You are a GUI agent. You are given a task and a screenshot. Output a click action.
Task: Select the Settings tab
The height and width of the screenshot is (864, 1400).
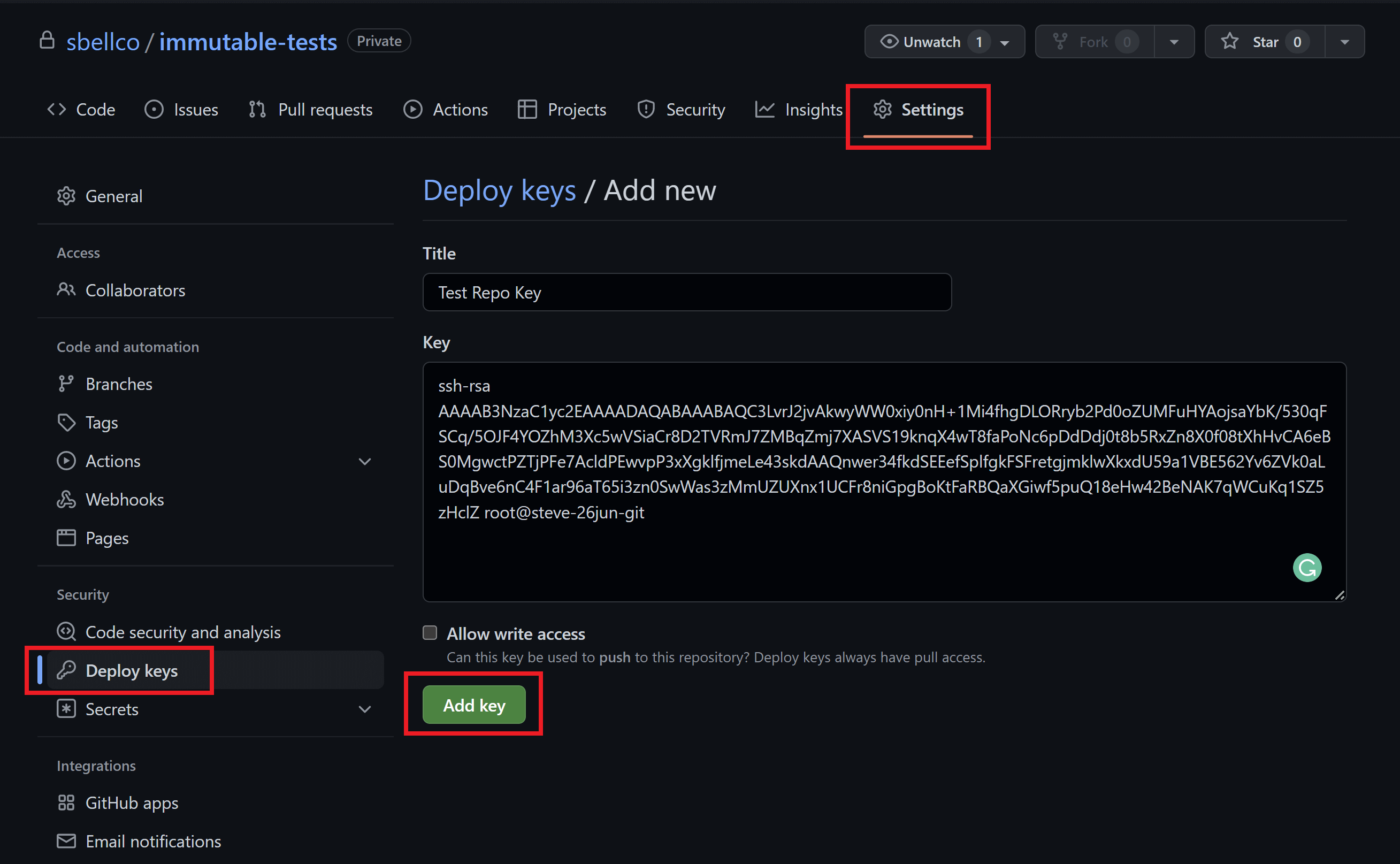point(919,109)
